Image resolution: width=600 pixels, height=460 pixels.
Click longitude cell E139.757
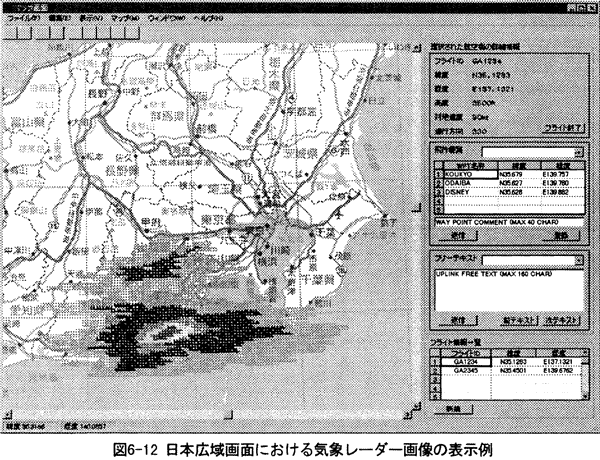click(x=562, y=174)
